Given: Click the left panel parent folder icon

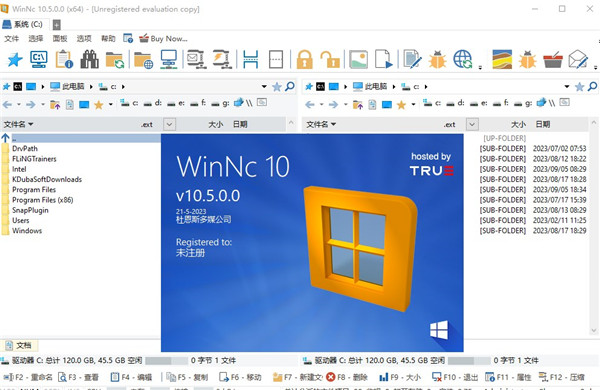Looking at the screenshot, I should coord(55,104).
